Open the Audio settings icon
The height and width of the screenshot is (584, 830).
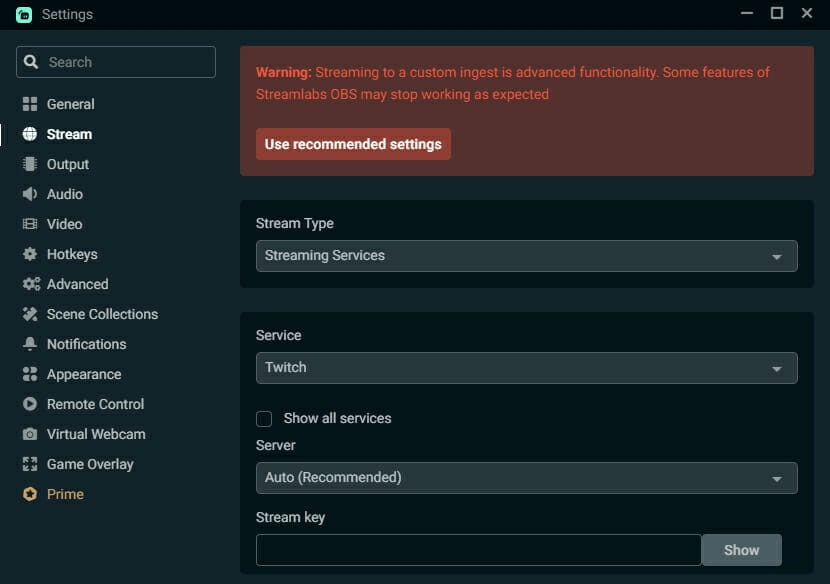click(29, 194)
